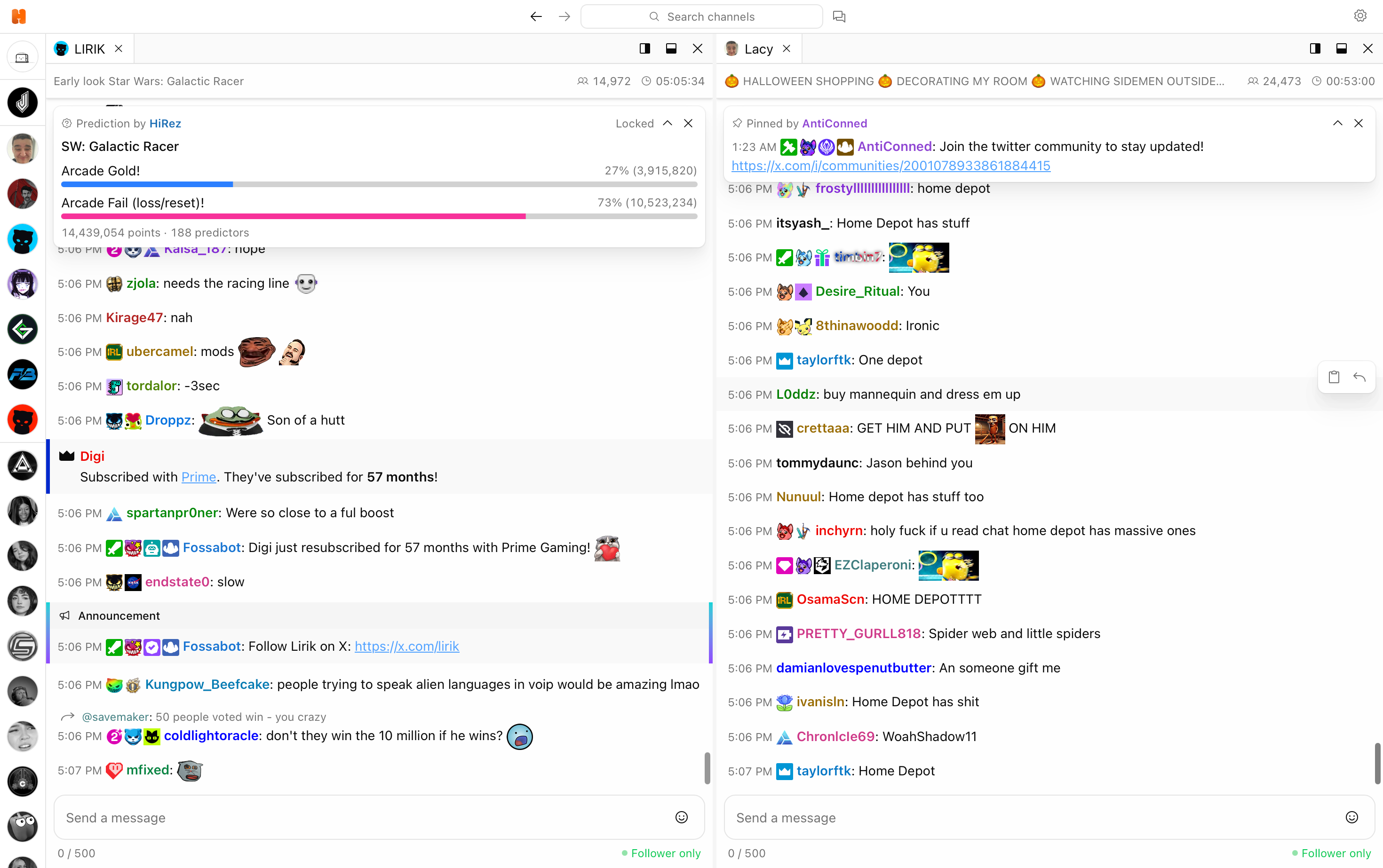Split Lacy pane downward
Viewport: 1383px width, 868px height.
(x=1341, y=49)
